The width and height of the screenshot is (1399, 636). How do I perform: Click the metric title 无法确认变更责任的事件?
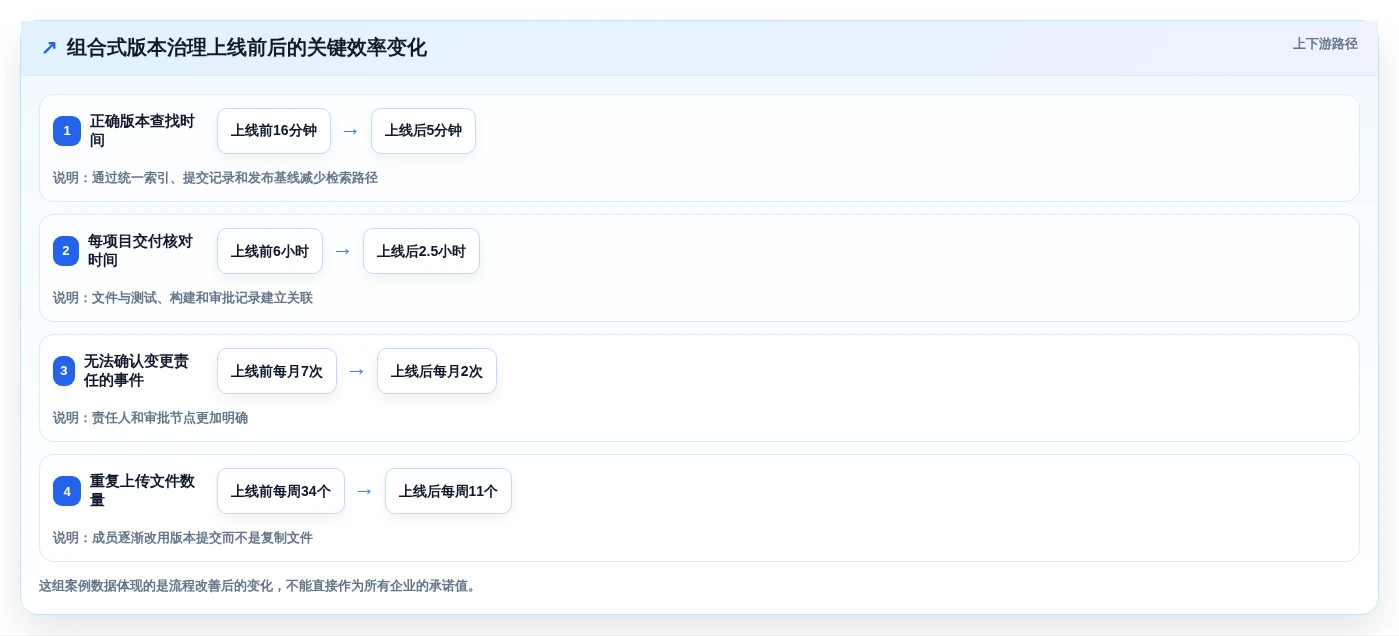(x=136, y=371)
